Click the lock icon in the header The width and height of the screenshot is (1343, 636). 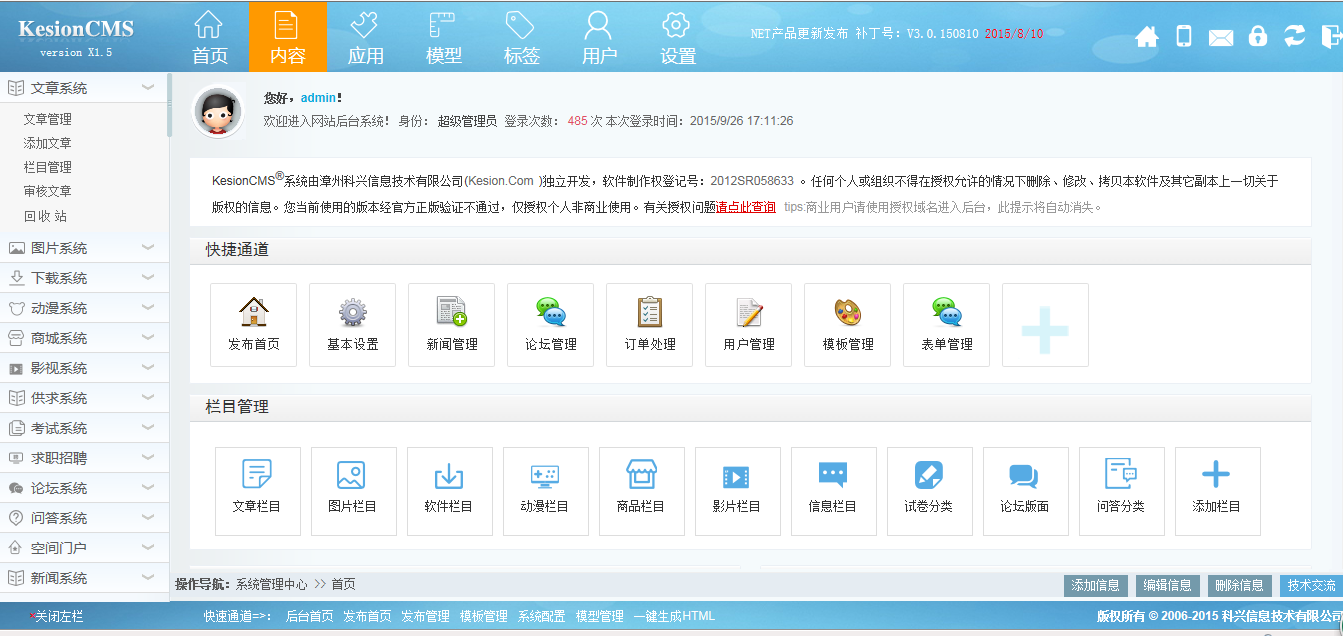point(1257,37)
